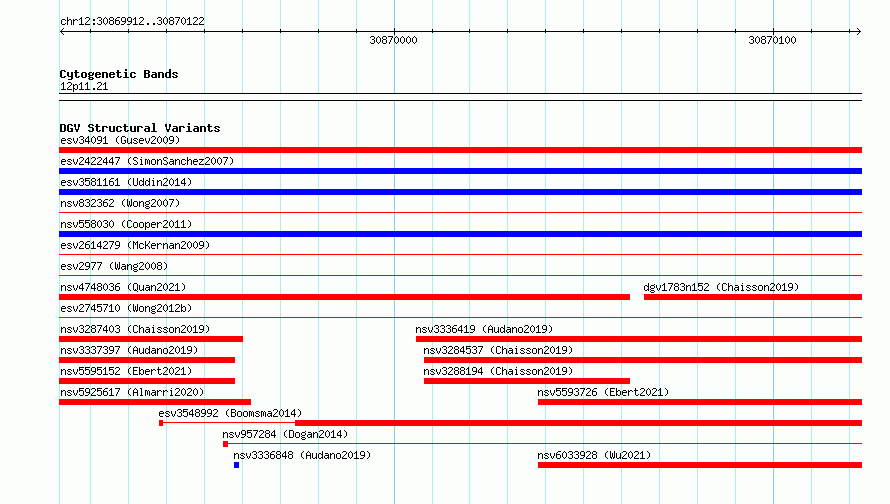Click the red bar of nsv4748036

(x=345, y=297)
